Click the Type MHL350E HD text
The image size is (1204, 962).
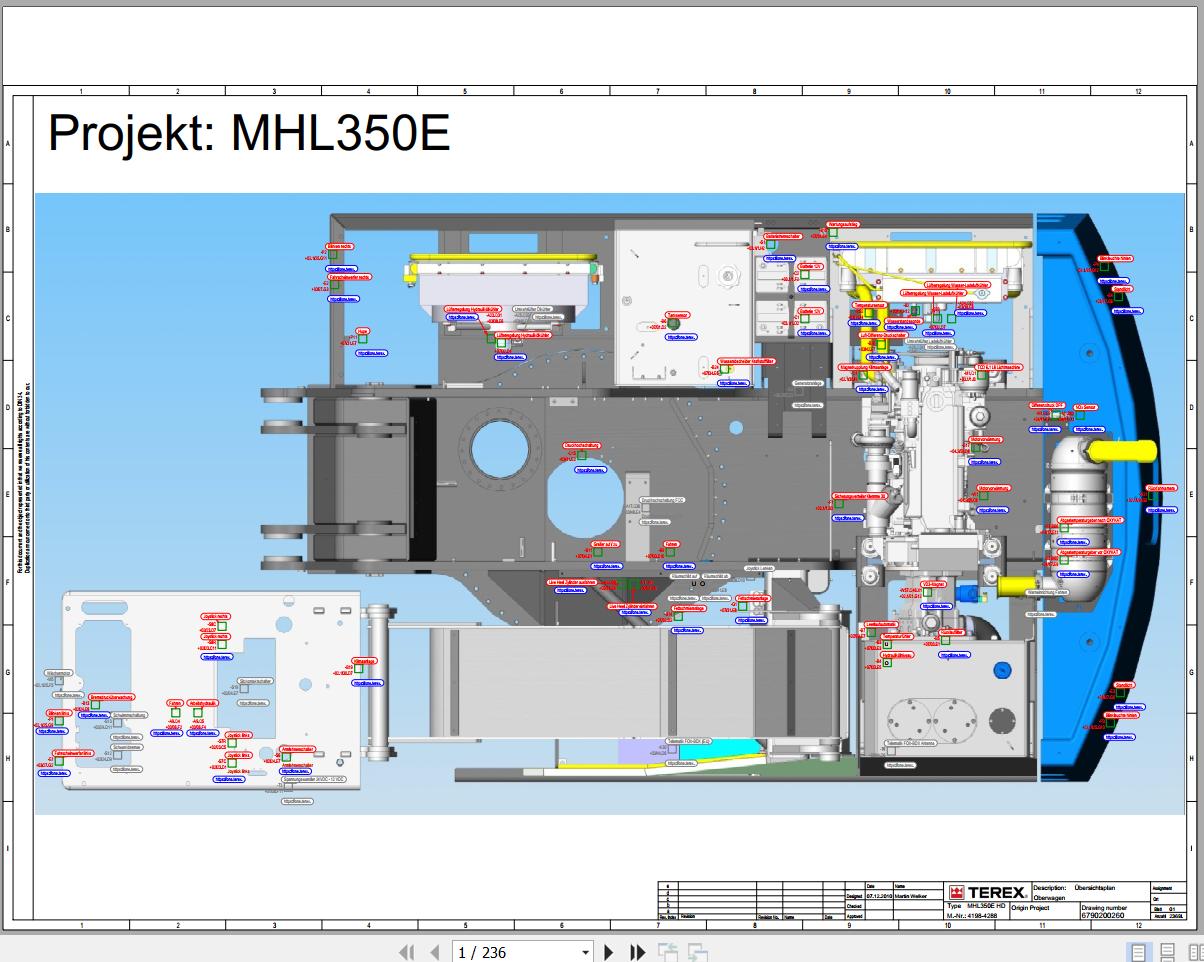[975, 905]
